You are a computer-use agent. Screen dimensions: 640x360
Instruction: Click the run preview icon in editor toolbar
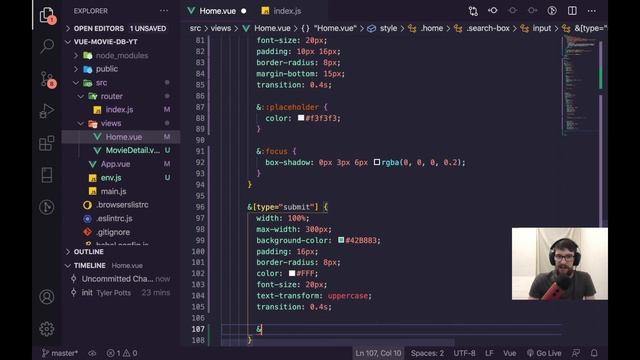552,11
